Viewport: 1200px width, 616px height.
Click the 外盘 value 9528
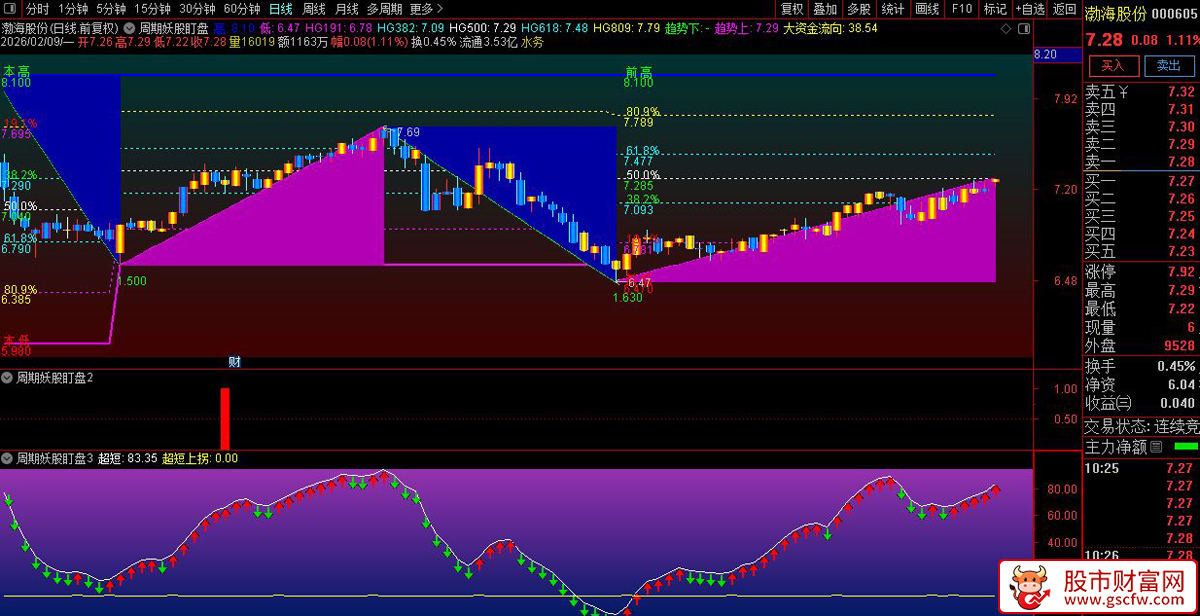(x=1178, y=346)
